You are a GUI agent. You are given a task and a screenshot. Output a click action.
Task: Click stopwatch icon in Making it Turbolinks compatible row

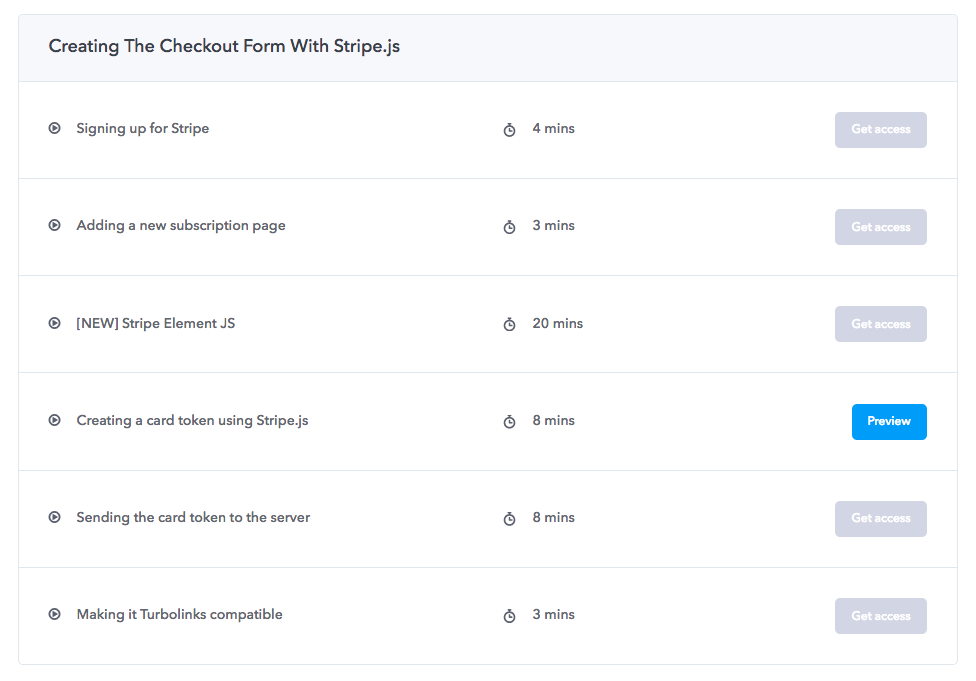click(x=509, y=616)
